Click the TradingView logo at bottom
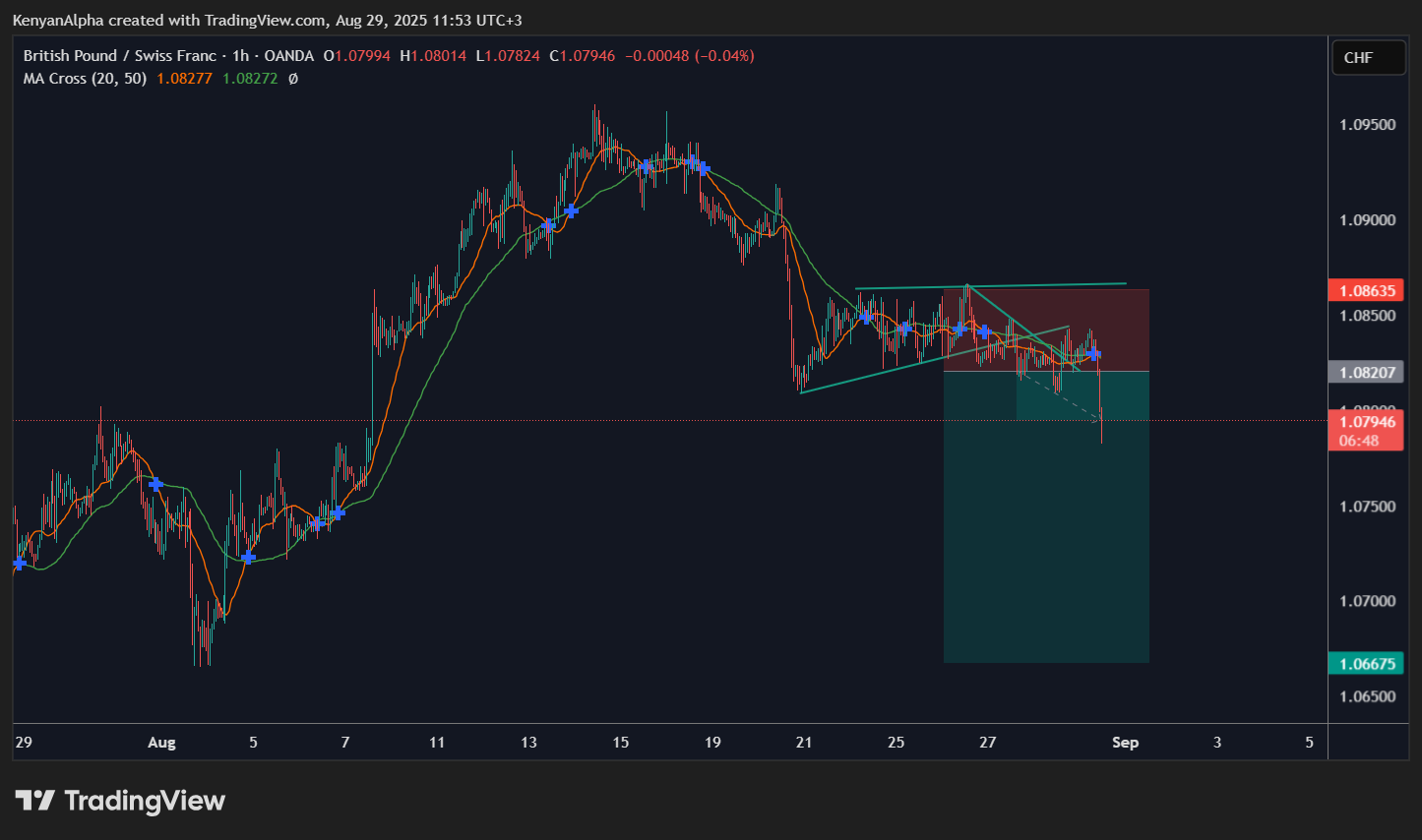1422x840 pixels. (120, 801)
